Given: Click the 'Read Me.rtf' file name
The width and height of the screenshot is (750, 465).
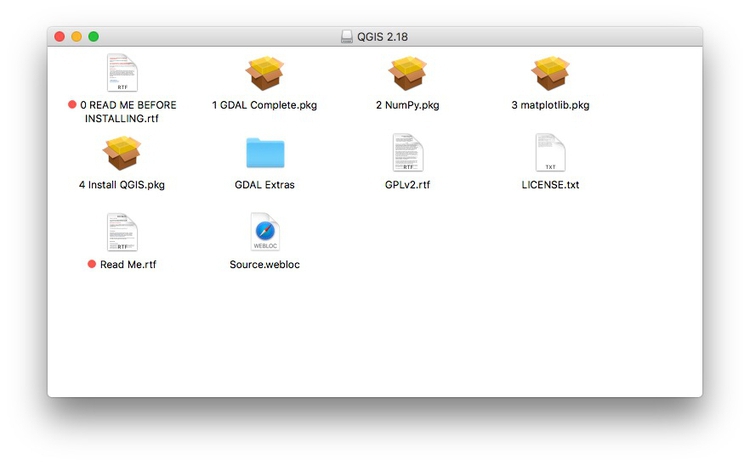Looking at the screenshot, I should [x=128, y=265].
